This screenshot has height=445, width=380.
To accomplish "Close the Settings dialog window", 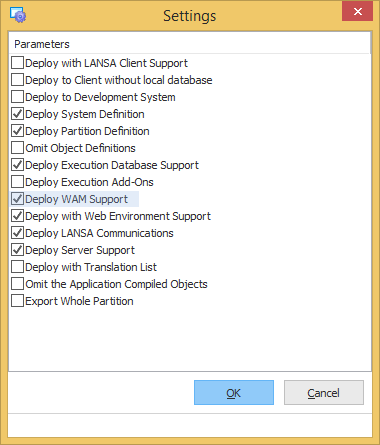I will (358, 11).
